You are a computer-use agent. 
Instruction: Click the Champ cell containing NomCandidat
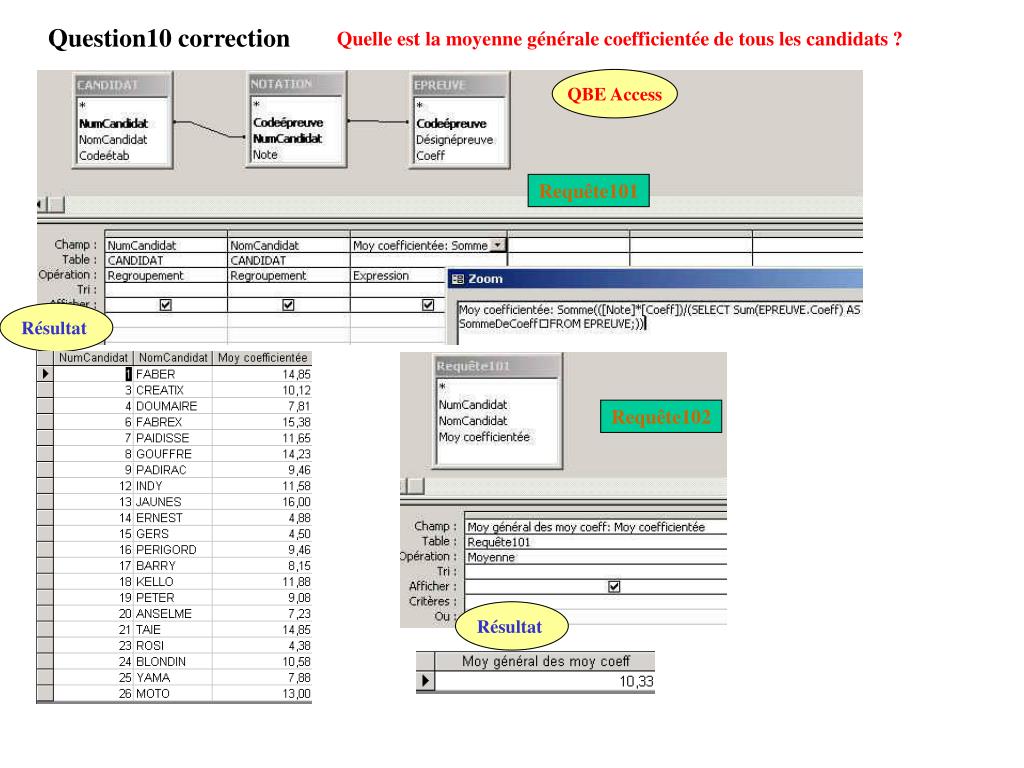[289, 246]
